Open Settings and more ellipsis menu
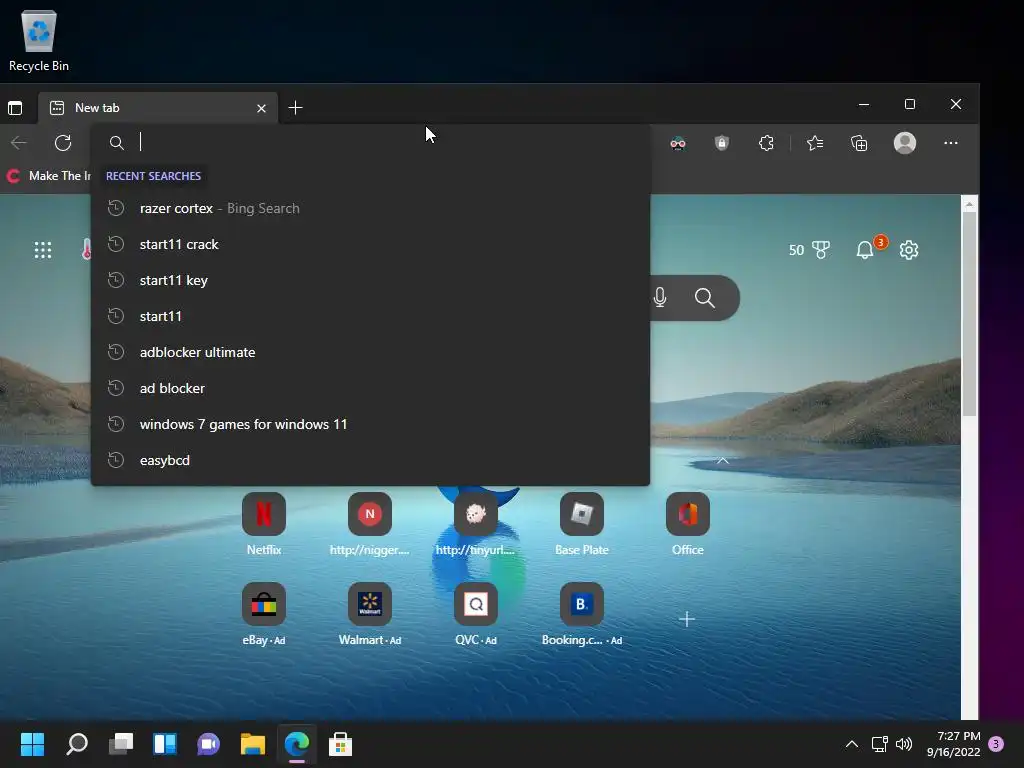 (x=951, y=143)
